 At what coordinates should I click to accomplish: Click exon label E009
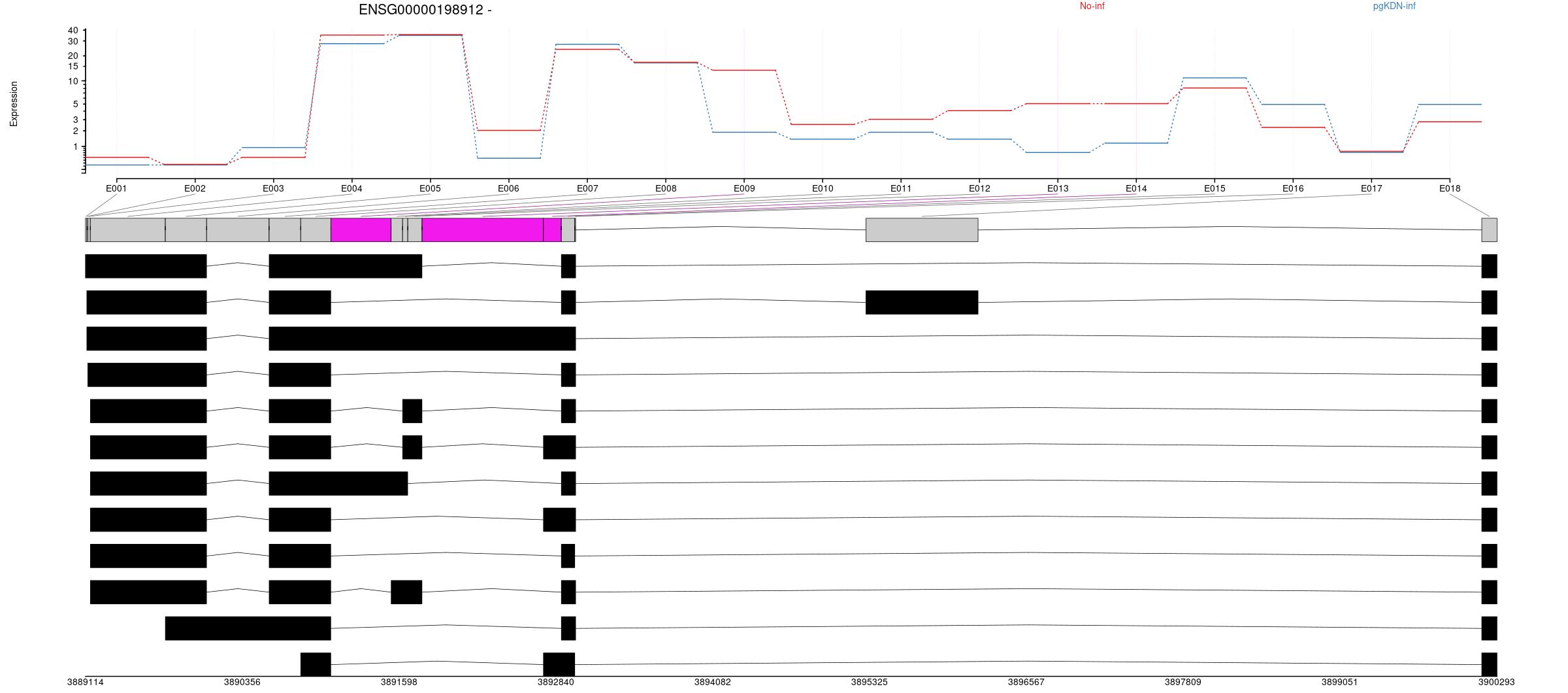pos(744,188)
